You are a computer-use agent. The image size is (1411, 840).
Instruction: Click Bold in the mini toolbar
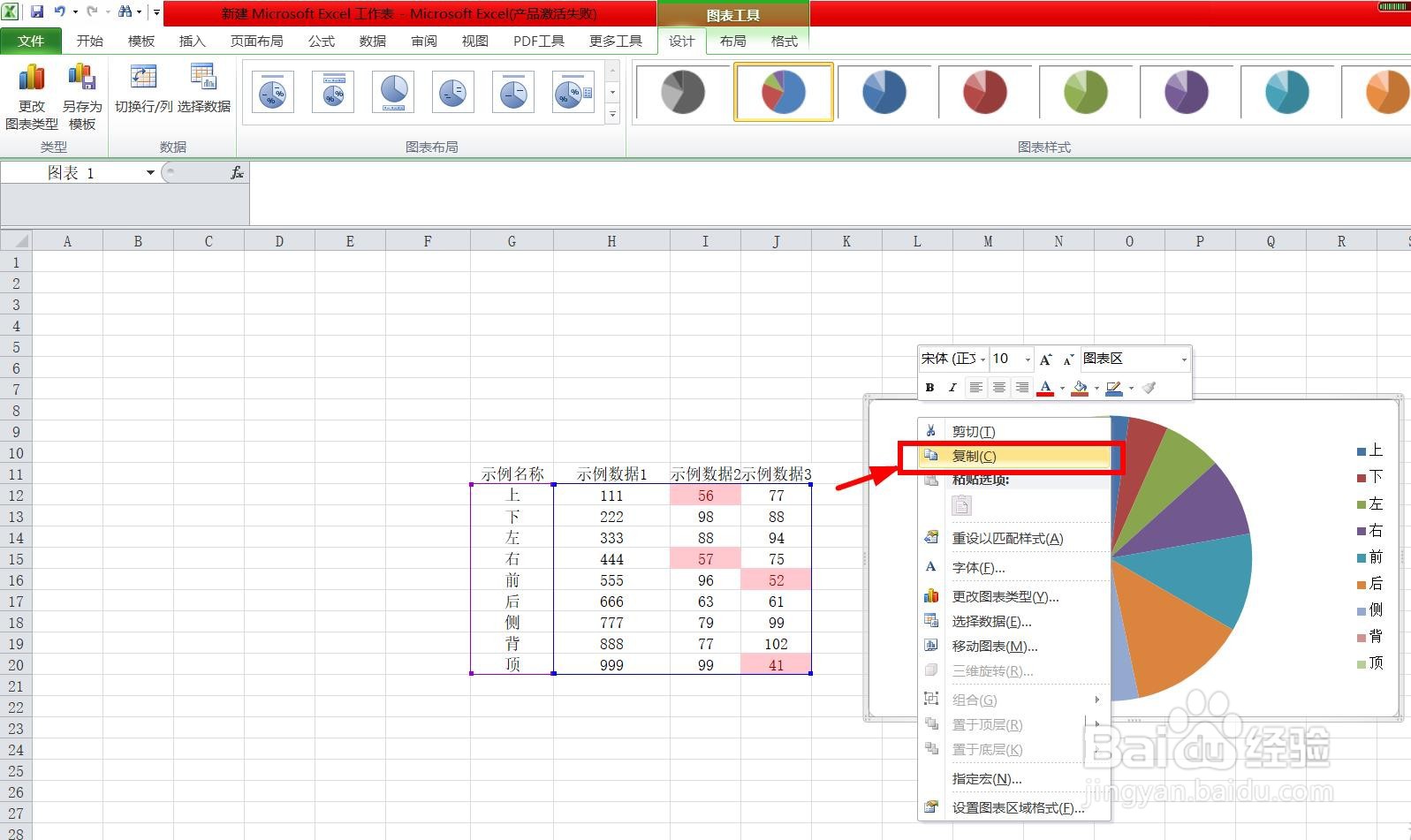pos(929,387)
